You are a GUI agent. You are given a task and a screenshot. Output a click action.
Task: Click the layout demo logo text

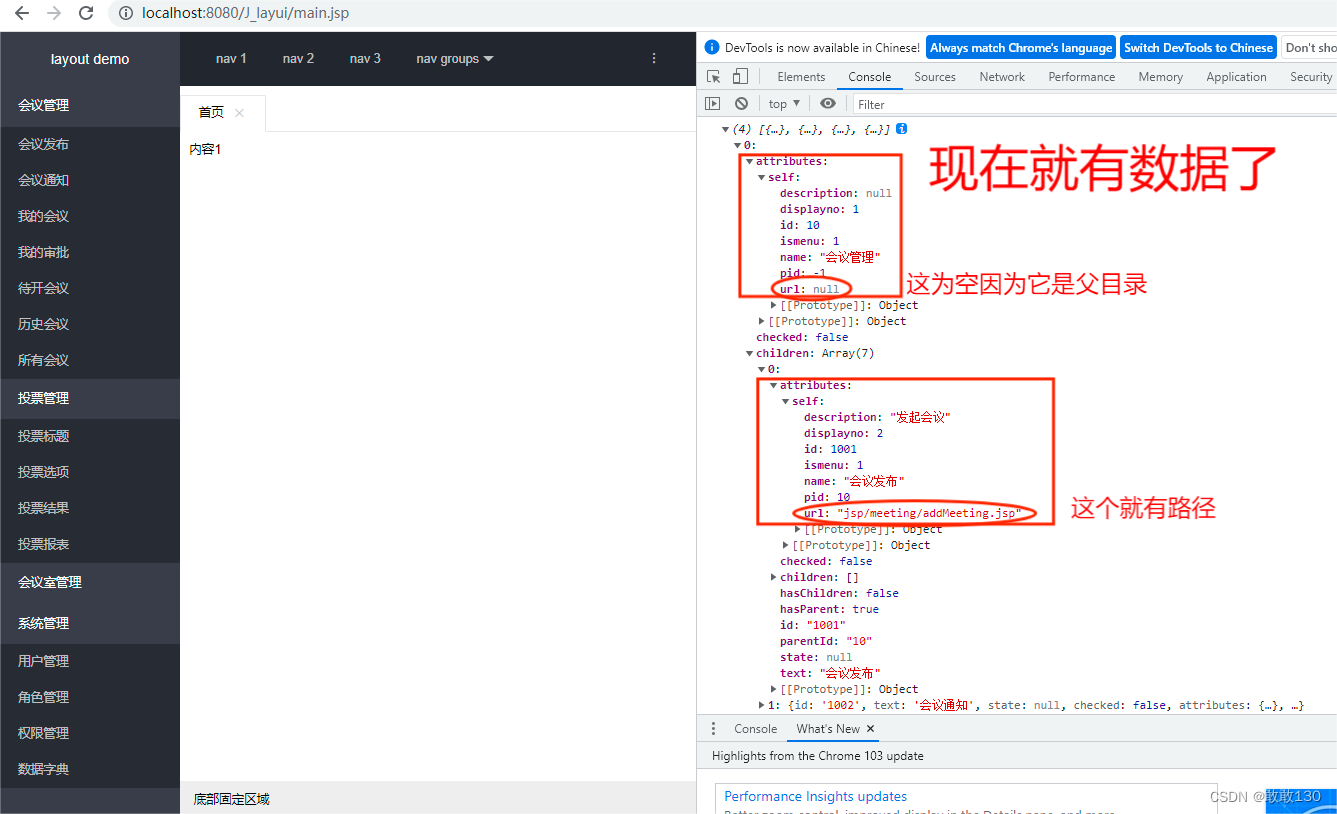90,59
